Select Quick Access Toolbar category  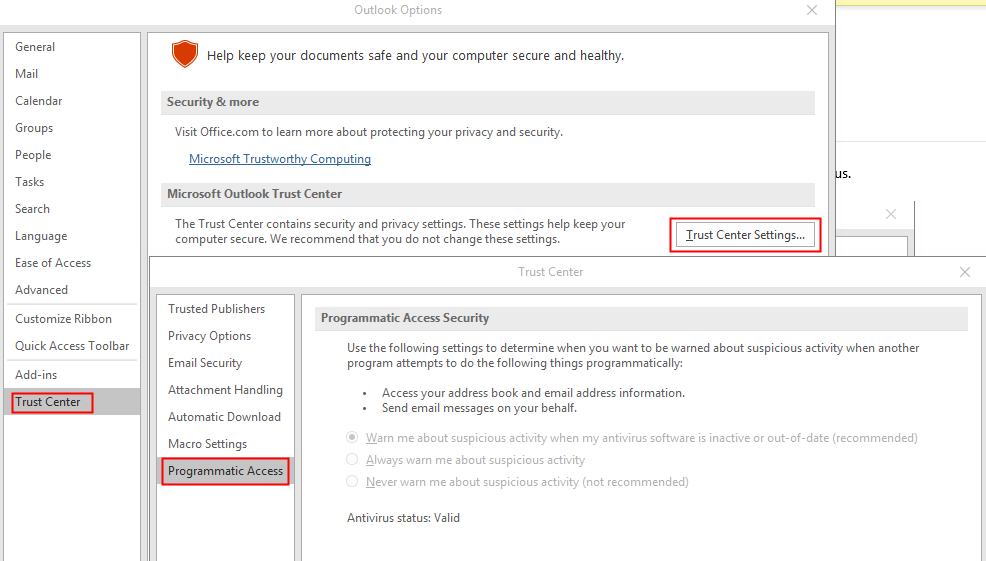(72, 346)
